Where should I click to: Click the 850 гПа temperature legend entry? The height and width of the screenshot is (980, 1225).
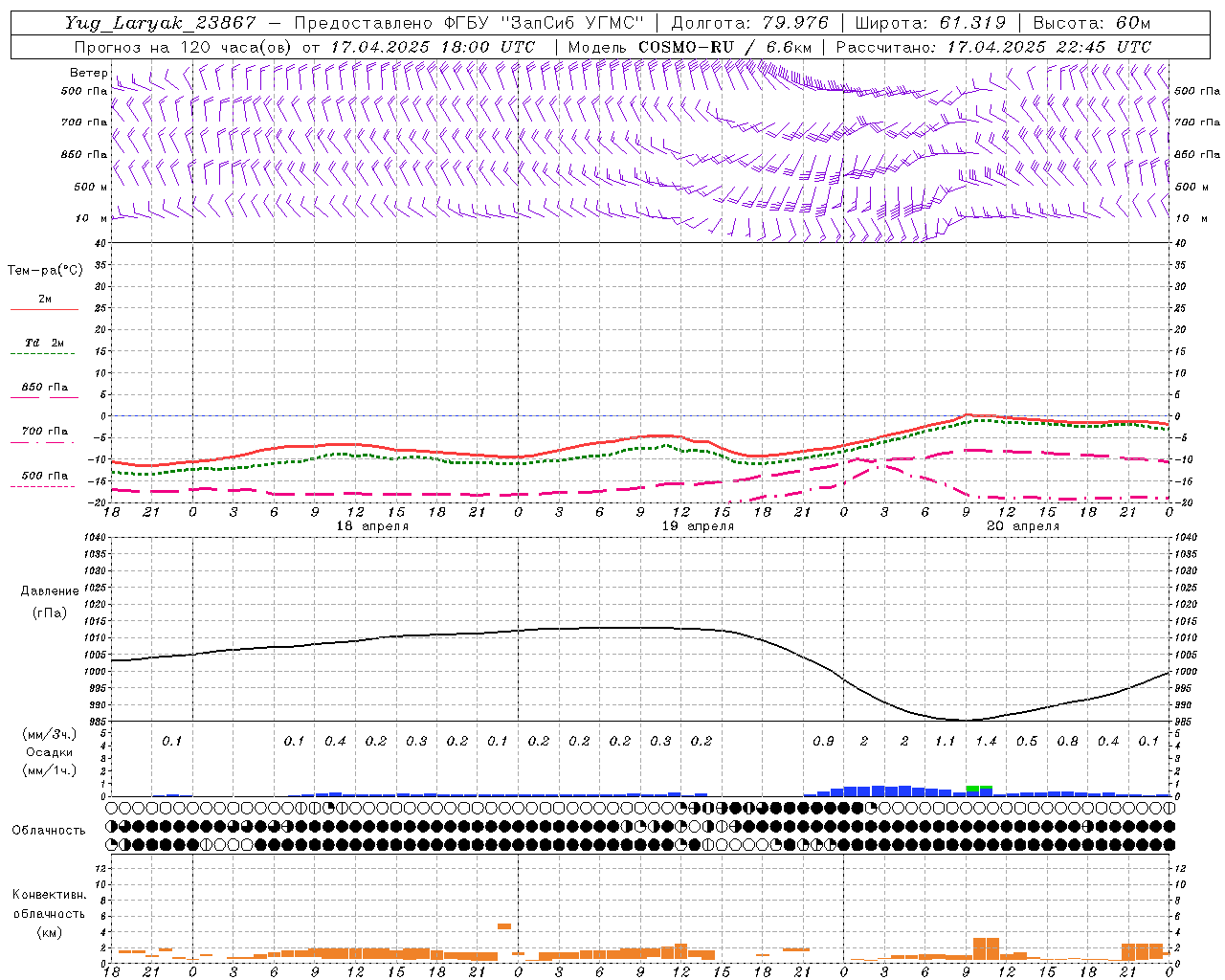point(44,388)
